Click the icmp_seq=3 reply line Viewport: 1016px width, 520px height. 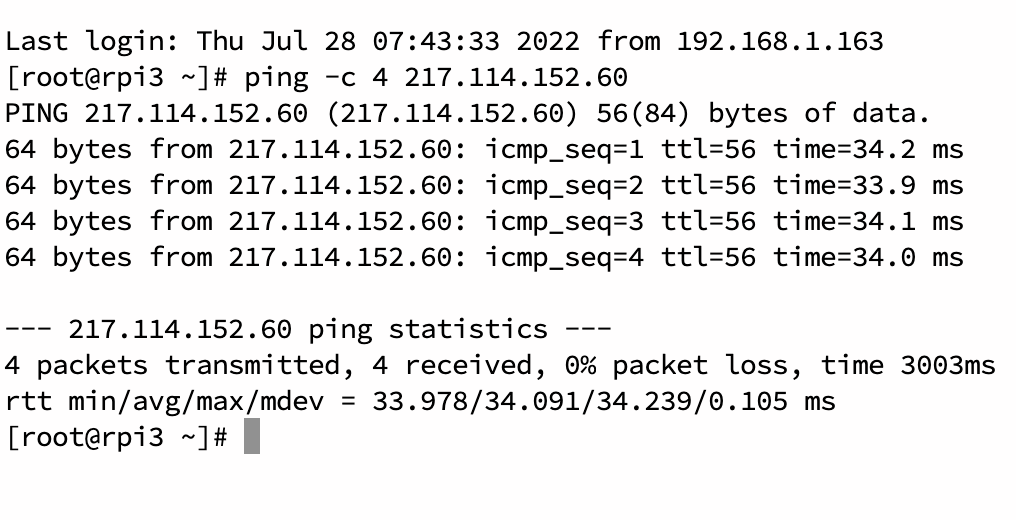point(484,221)
